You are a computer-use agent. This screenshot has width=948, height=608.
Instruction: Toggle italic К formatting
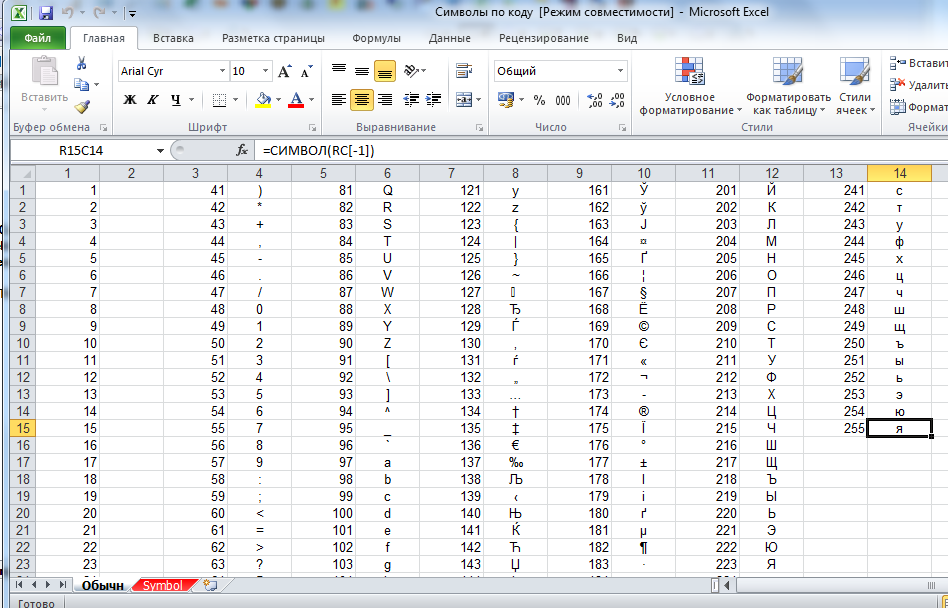[152, 100]
